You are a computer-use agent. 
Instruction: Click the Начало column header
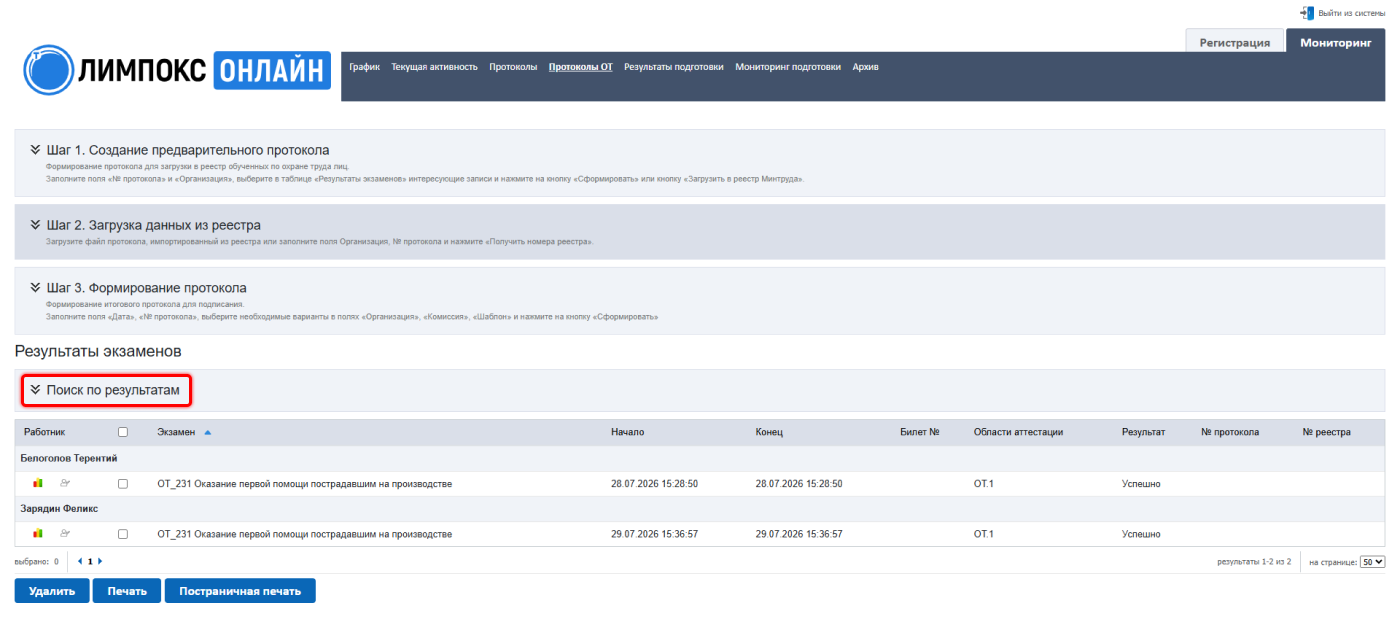(627, 433)
